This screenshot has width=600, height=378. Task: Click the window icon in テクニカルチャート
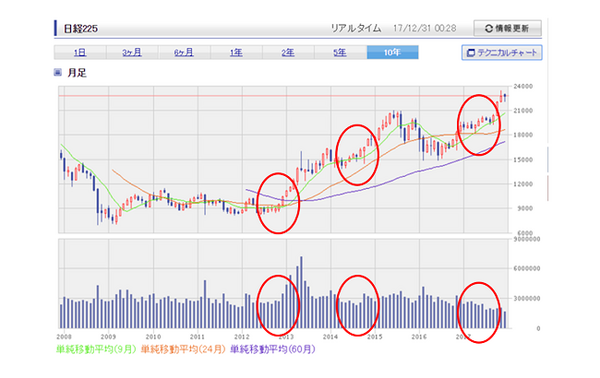click(471, 53)
